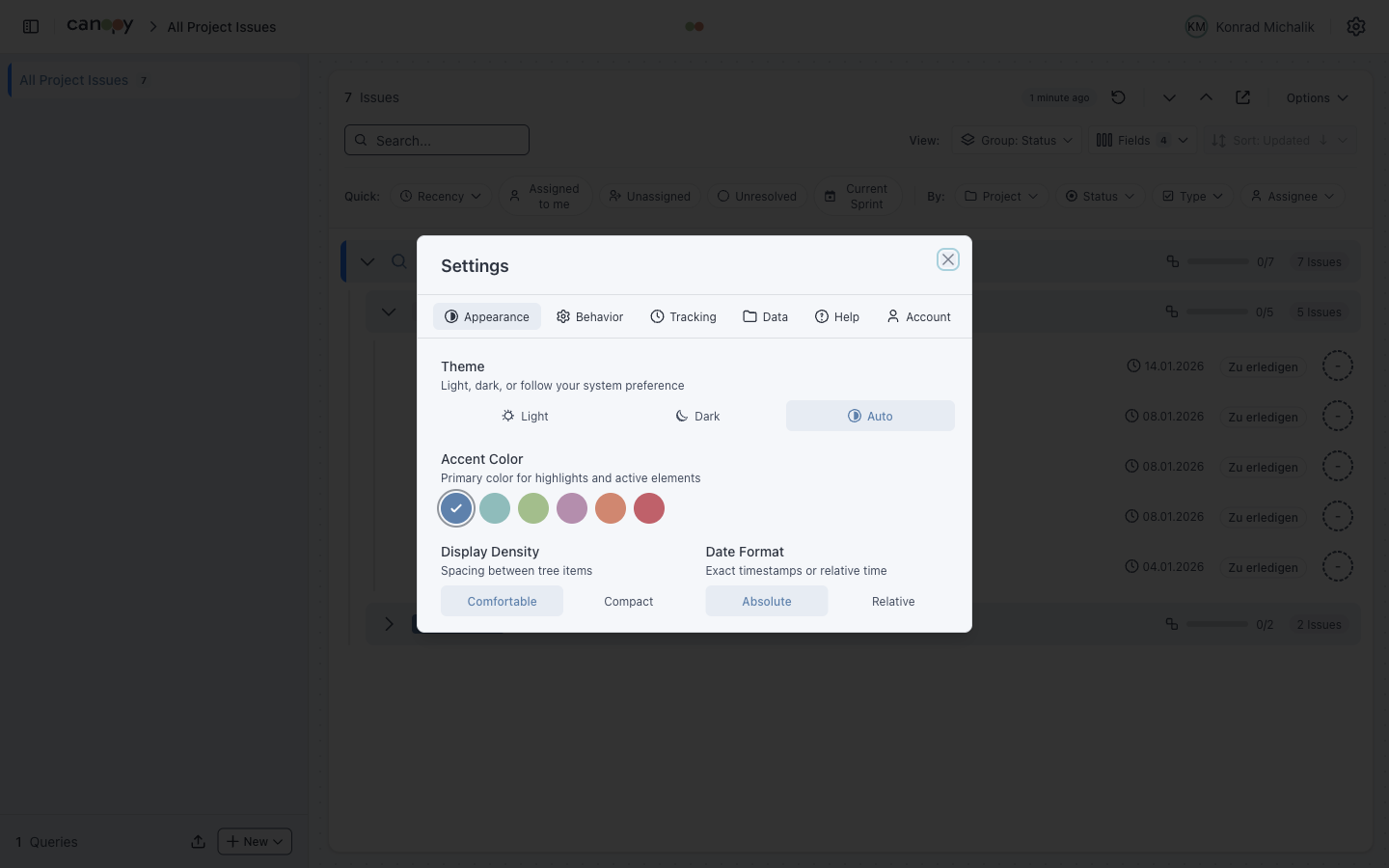This screenshot has height=868, width=1389.
Task: Click the Group stack icon before Group: Status
Action: 967,140
